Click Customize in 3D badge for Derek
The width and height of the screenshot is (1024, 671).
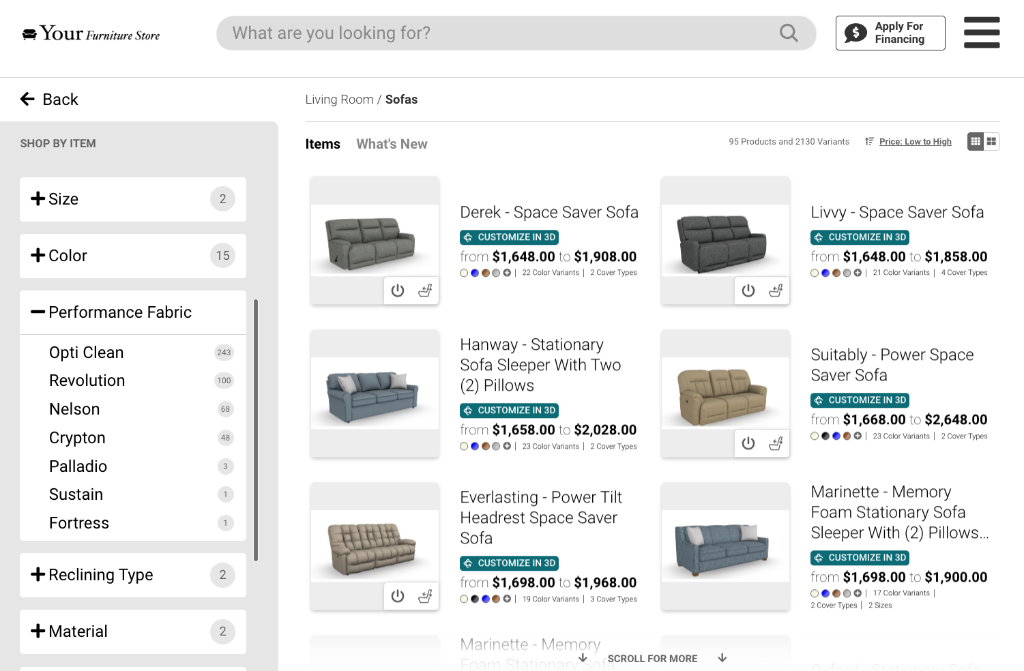509,237
